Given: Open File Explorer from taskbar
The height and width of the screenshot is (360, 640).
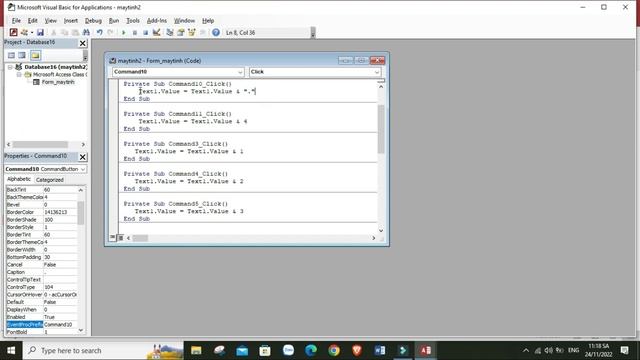Looking at the screenshot, I should [x=196, y=350].
